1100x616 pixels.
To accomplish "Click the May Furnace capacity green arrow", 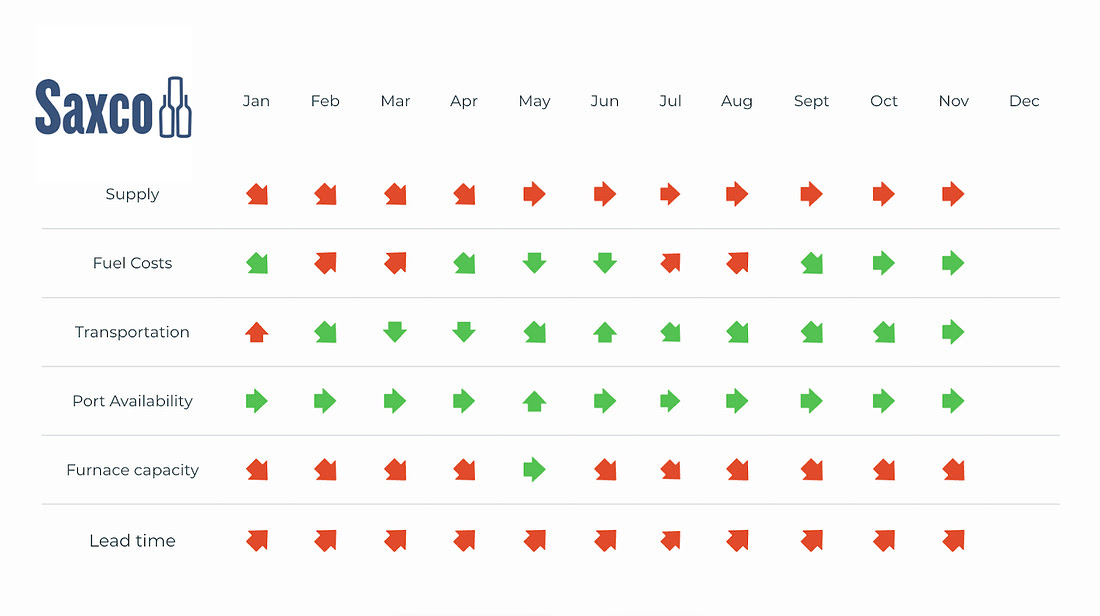I will coord(534,469).
